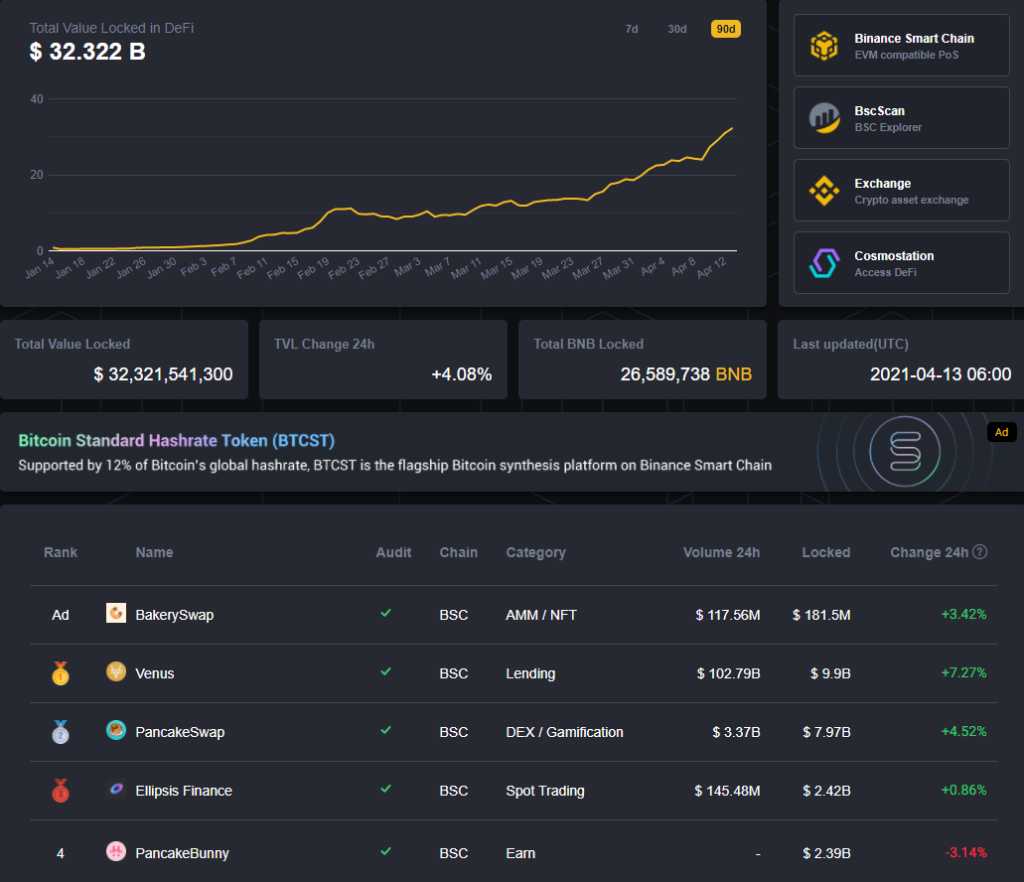Image resolution: width=1024 pixels, height=882 pixels.
Task: Select the PancakeSwap audit checkmark
Action: 385,732
